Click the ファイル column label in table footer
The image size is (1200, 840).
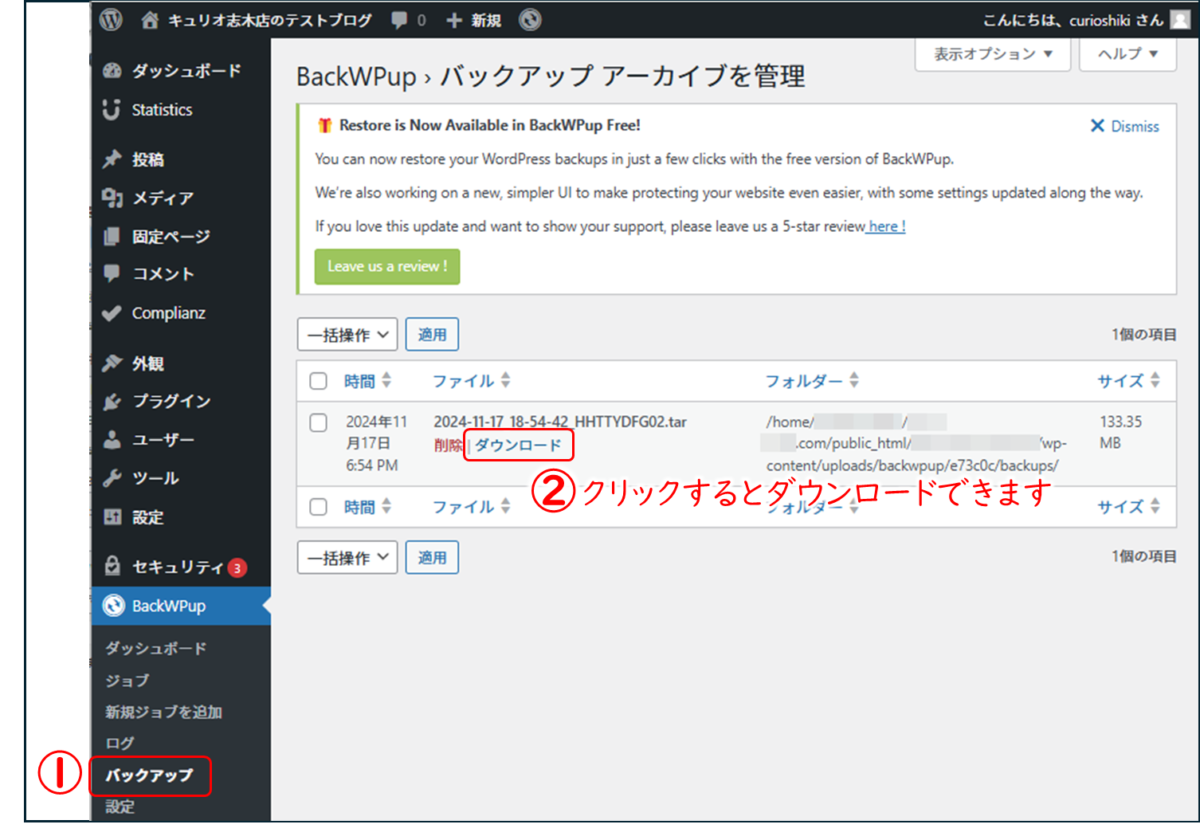463,507
